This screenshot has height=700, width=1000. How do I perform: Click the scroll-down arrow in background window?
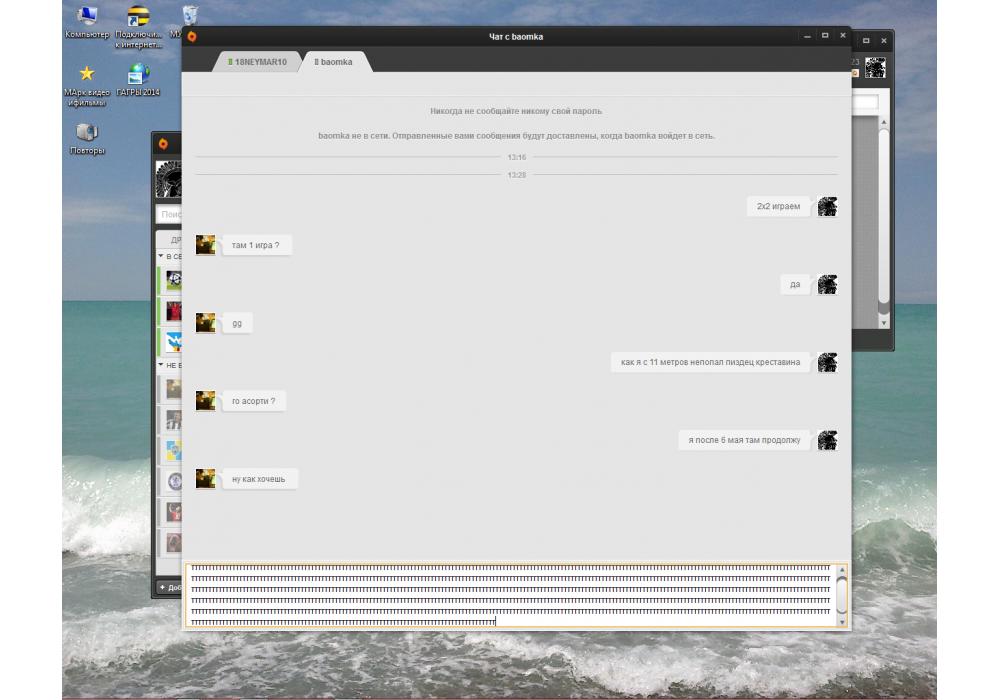click(x=883, y=323)
